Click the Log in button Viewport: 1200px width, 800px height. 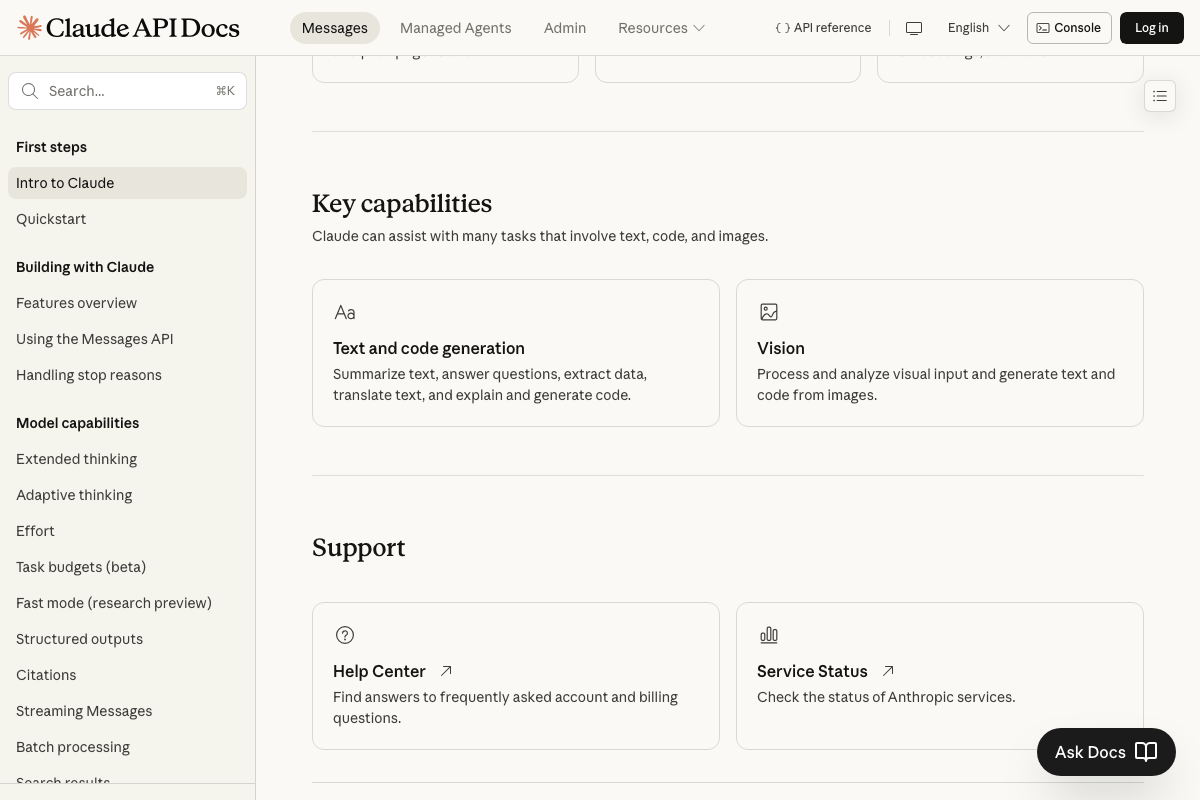1152,28
